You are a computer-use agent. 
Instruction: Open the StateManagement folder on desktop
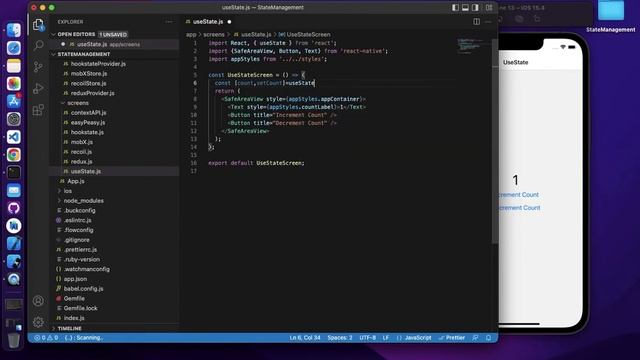point(611,17)
